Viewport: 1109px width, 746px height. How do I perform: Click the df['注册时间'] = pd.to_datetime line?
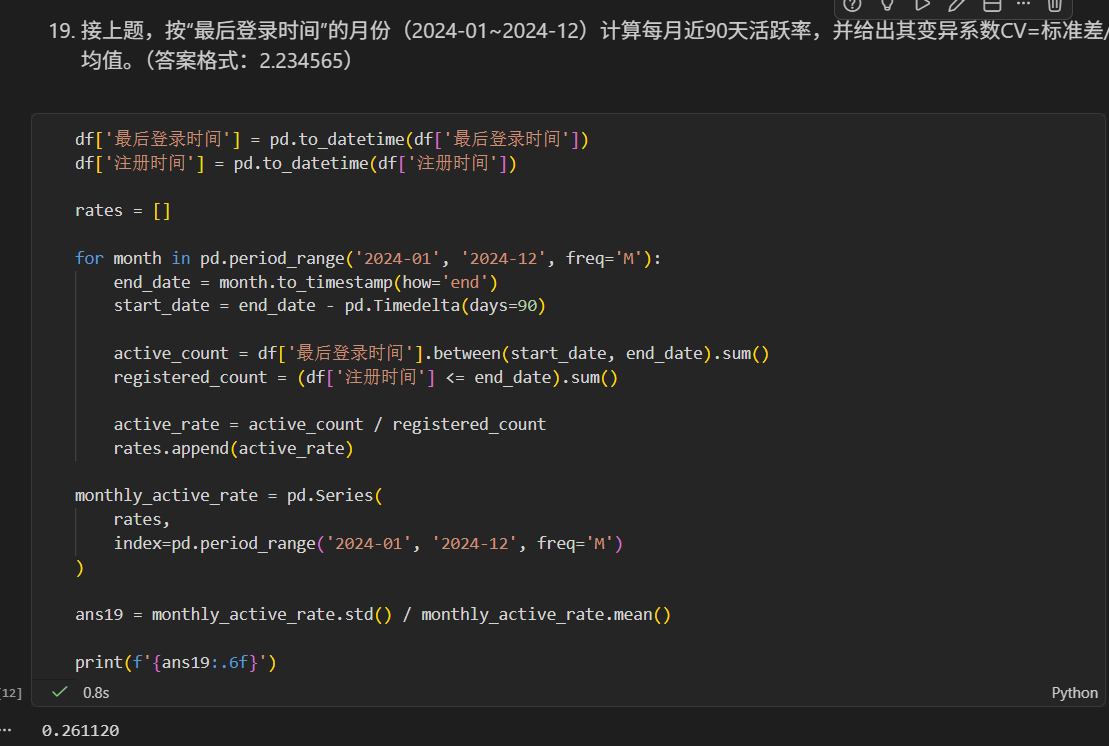click(296, 163)
